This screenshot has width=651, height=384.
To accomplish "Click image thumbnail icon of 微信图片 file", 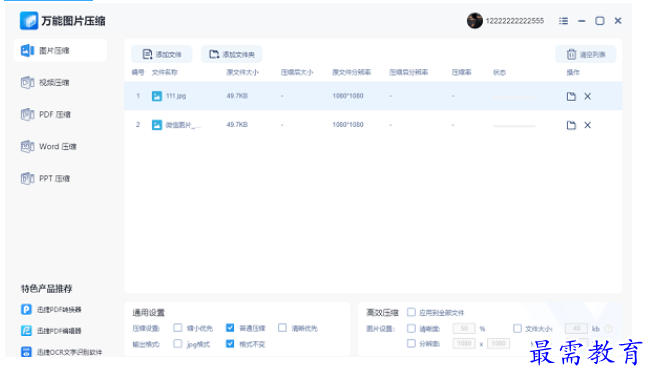I will 157,125.
